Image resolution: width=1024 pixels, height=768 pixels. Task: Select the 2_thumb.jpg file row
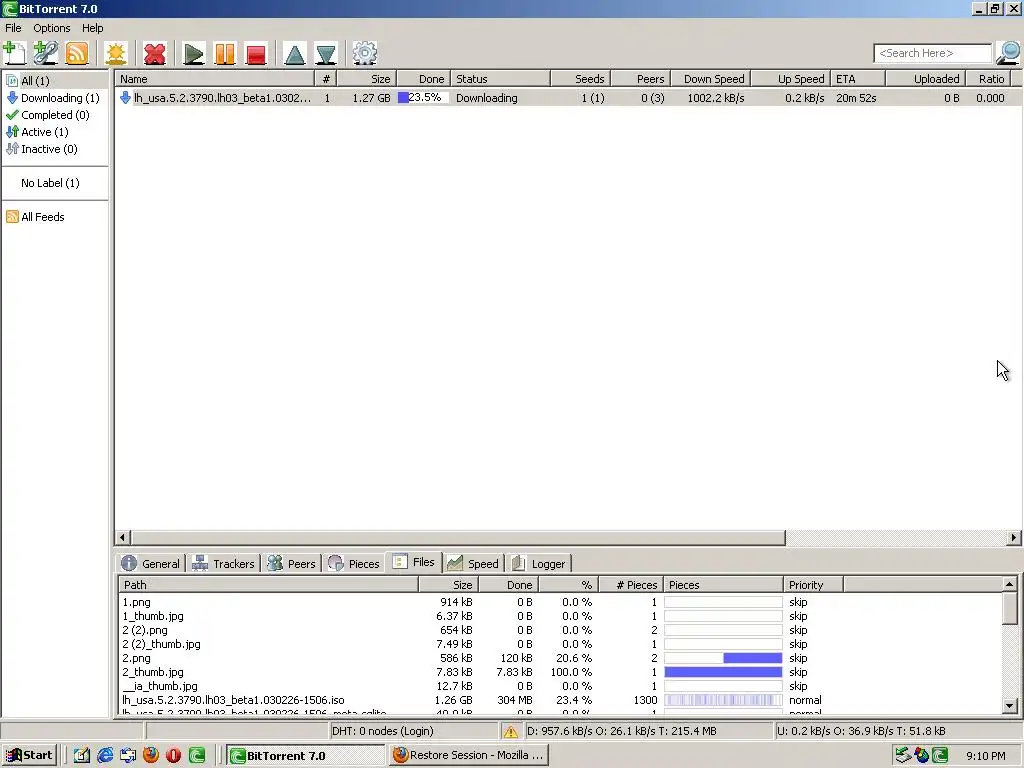[560, 672]
